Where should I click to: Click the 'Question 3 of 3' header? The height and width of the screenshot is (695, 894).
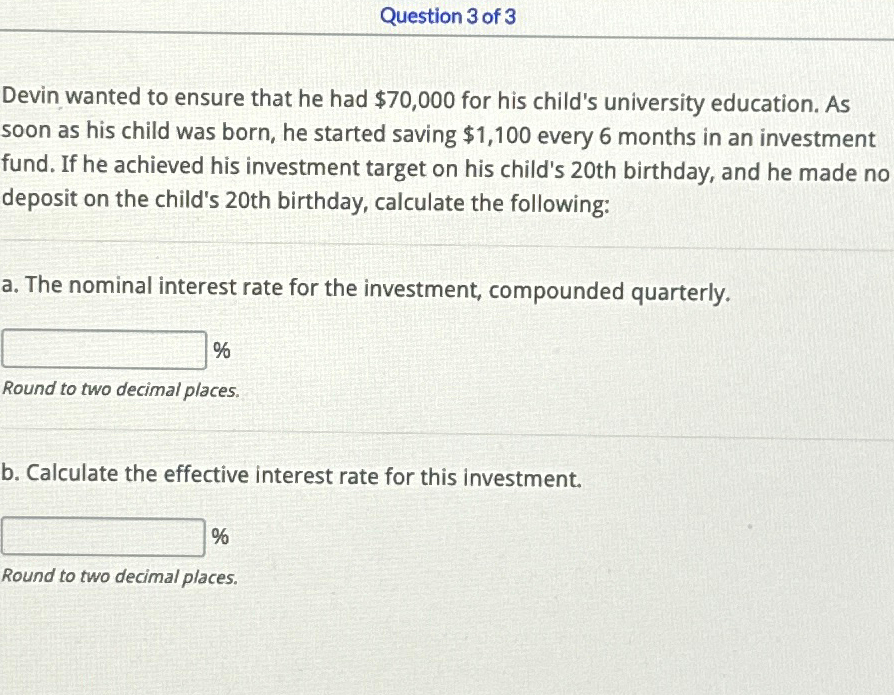(x=448, y=17)
